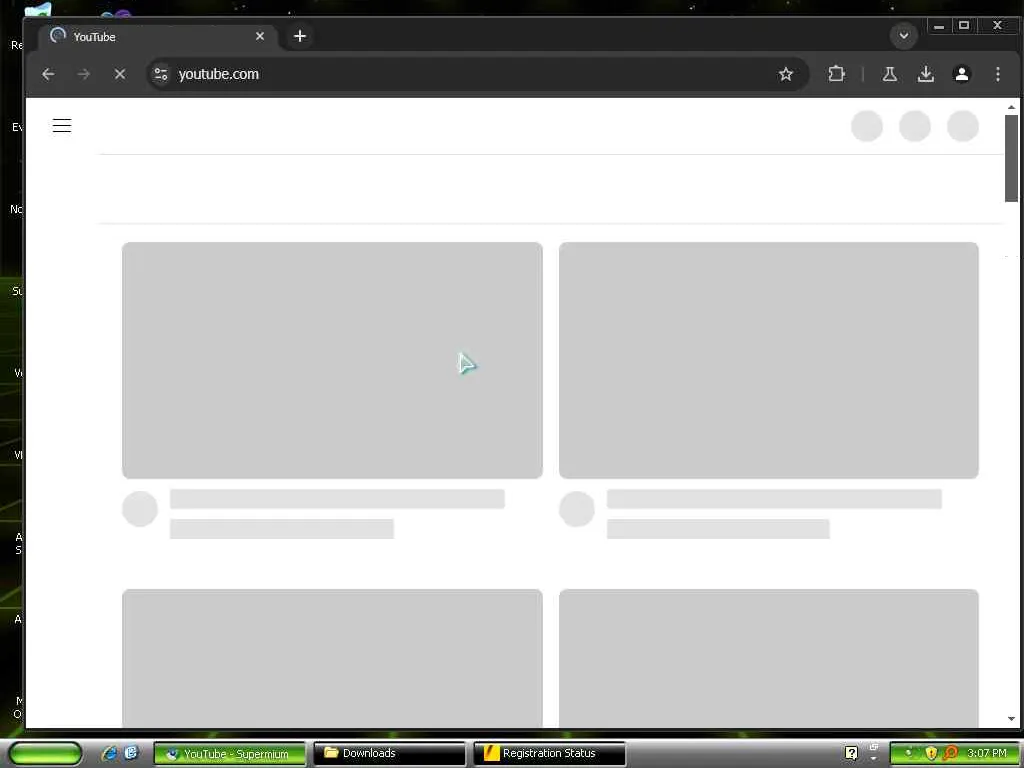Open the browser profile menu

tap(962, 74)
